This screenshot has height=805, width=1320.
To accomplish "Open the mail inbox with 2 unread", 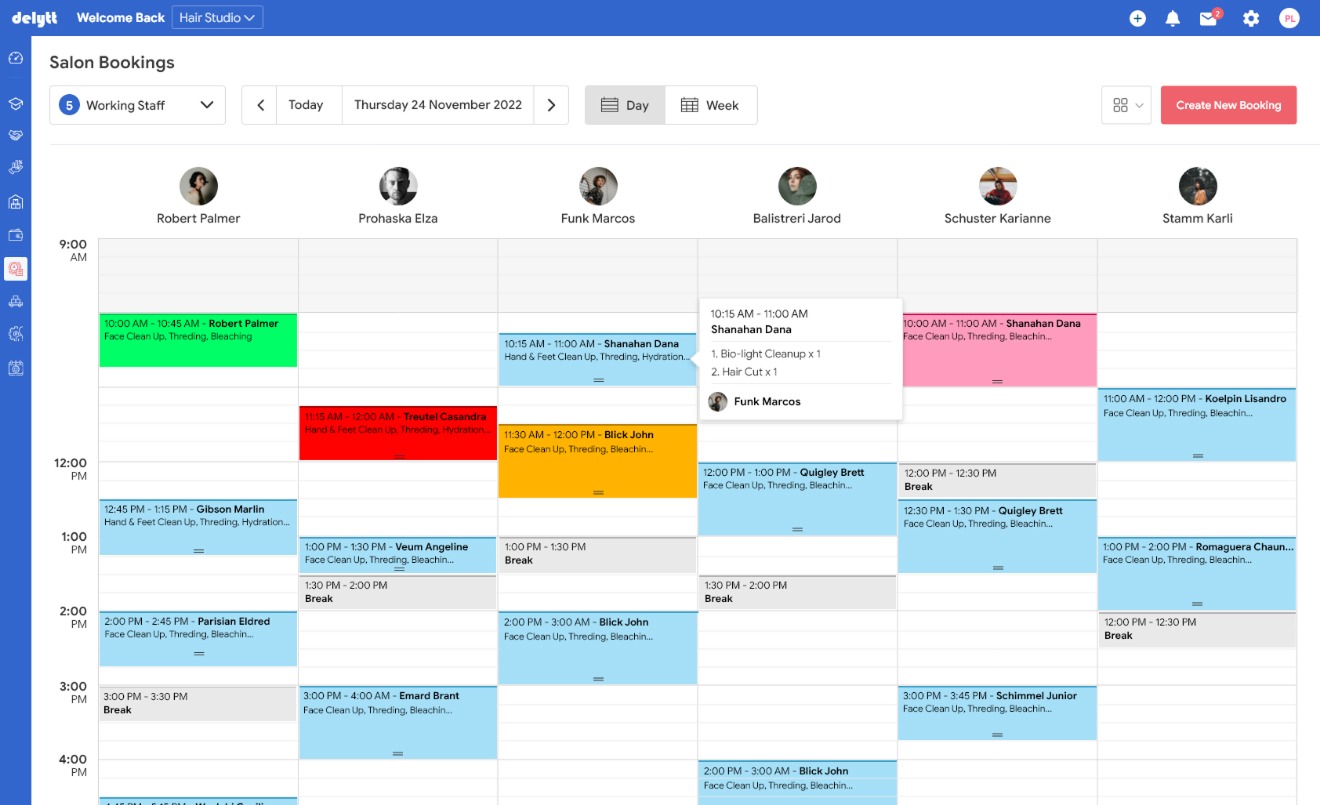I will tap(1209, 18).
